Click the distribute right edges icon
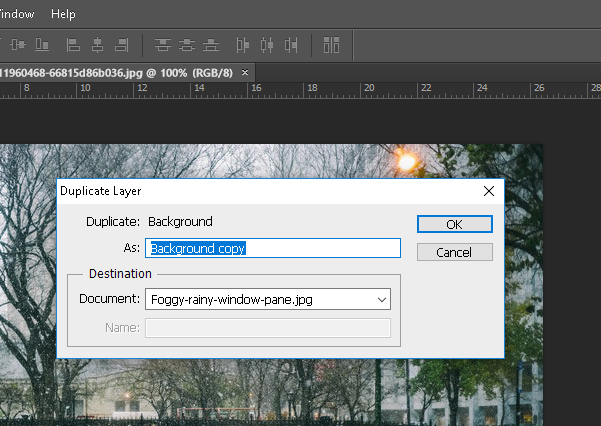The image size is (601, 426). point(291,45)
